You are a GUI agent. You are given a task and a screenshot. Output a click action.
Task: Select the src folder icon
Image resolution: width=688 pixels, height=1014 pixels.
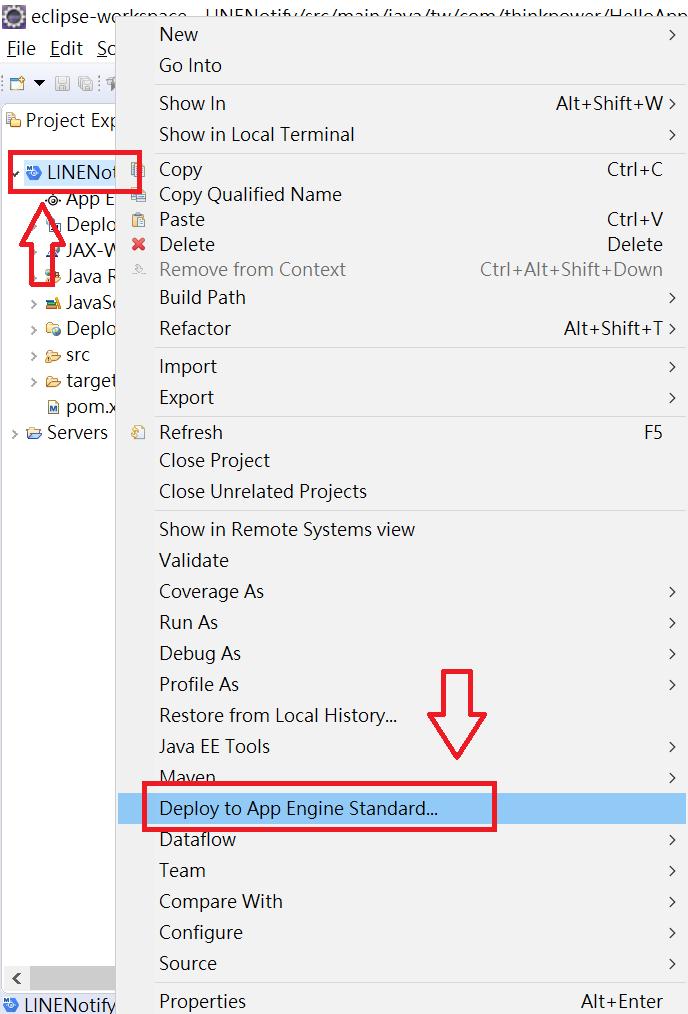pos(53,356)
